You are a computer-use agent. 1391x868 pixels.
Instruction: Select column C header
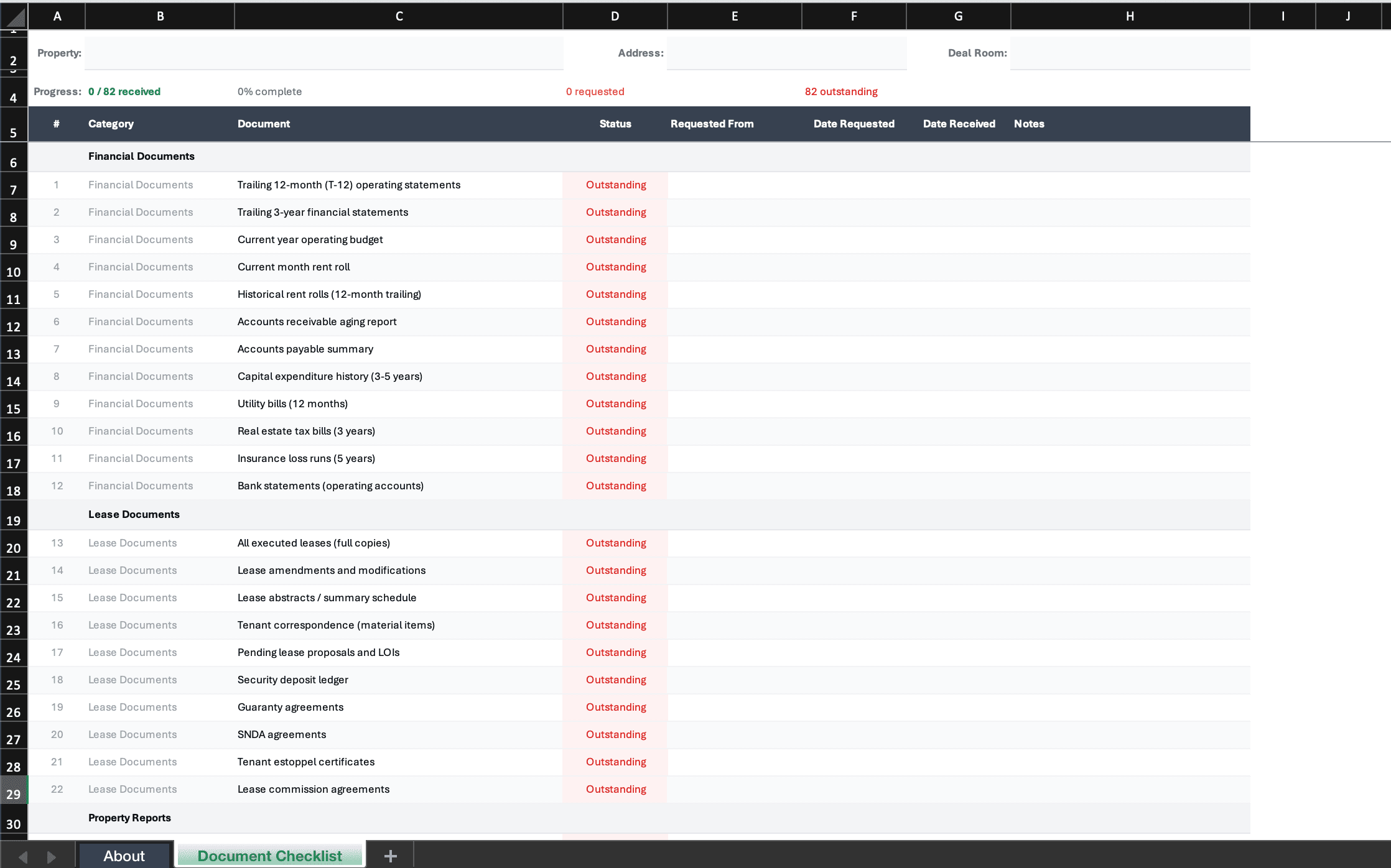pos(398,16)
